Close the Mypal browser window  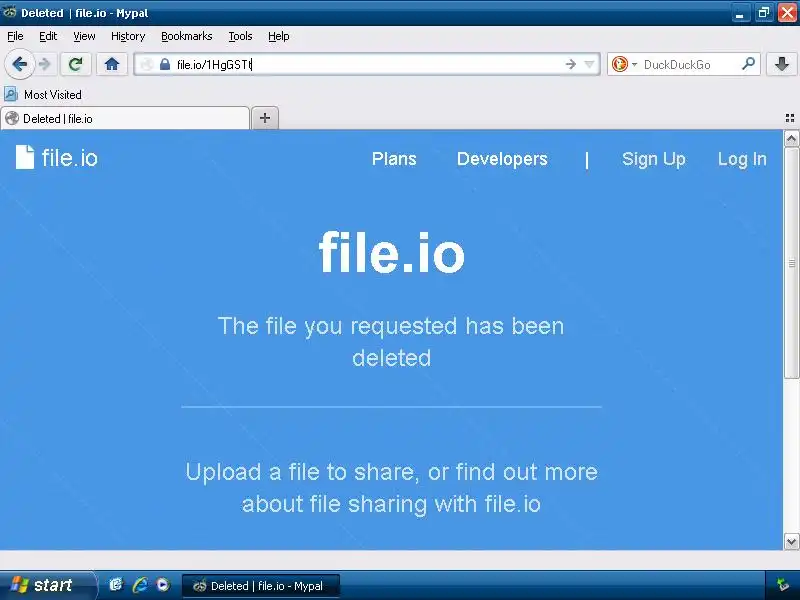[787, 13]
